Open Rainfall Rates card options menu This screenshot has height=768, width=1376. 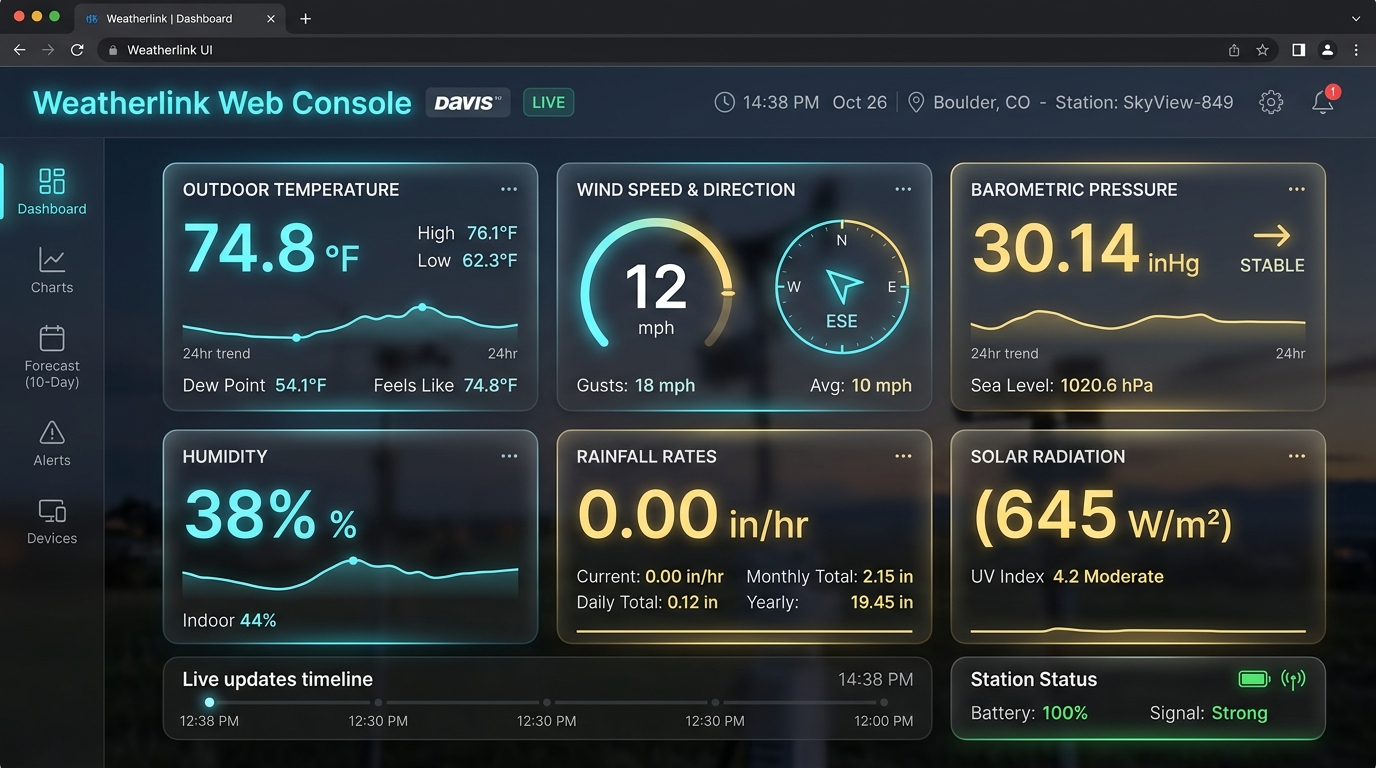pos(903,456)
